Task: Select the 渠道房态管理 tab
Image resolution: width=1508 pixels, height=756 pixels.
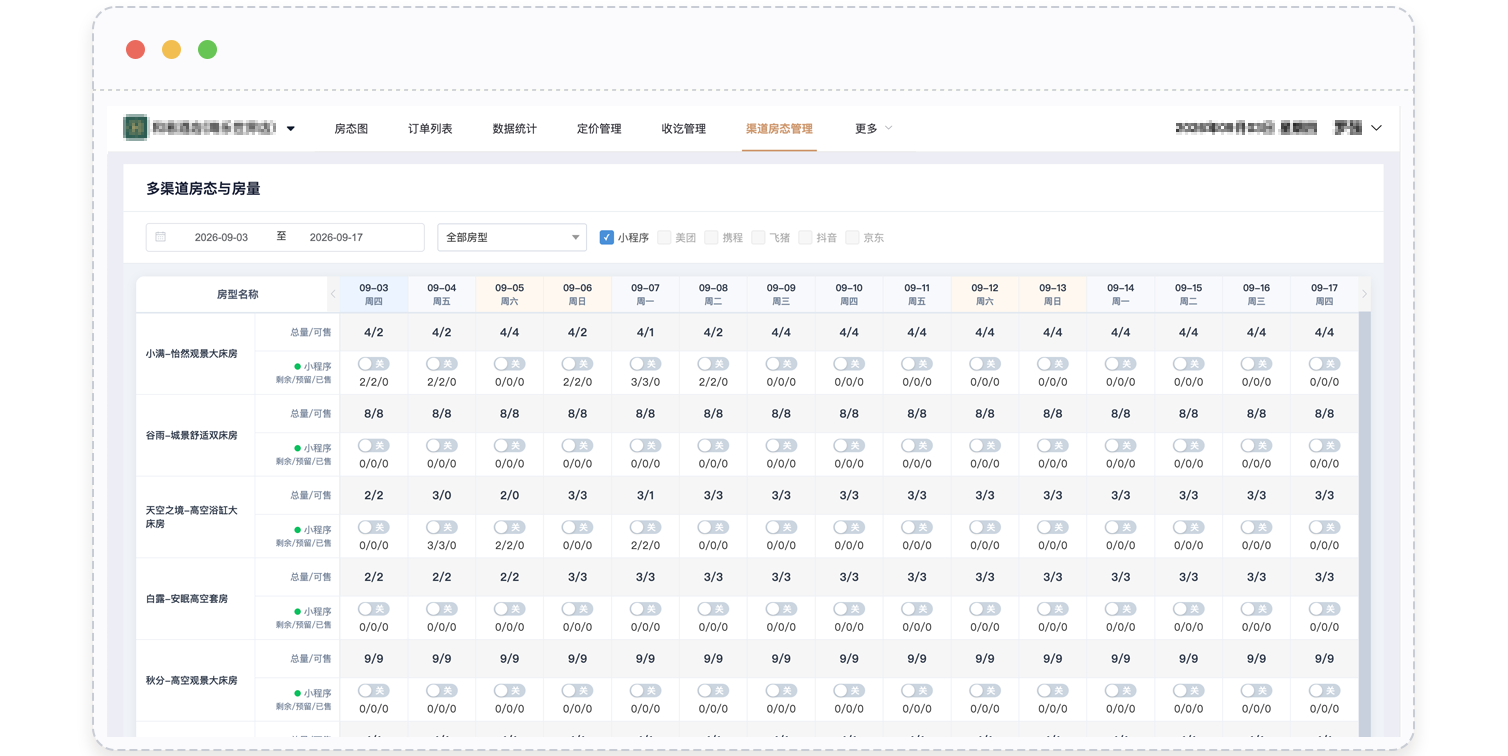Action: pyautogui.click(x=779, y=128)
